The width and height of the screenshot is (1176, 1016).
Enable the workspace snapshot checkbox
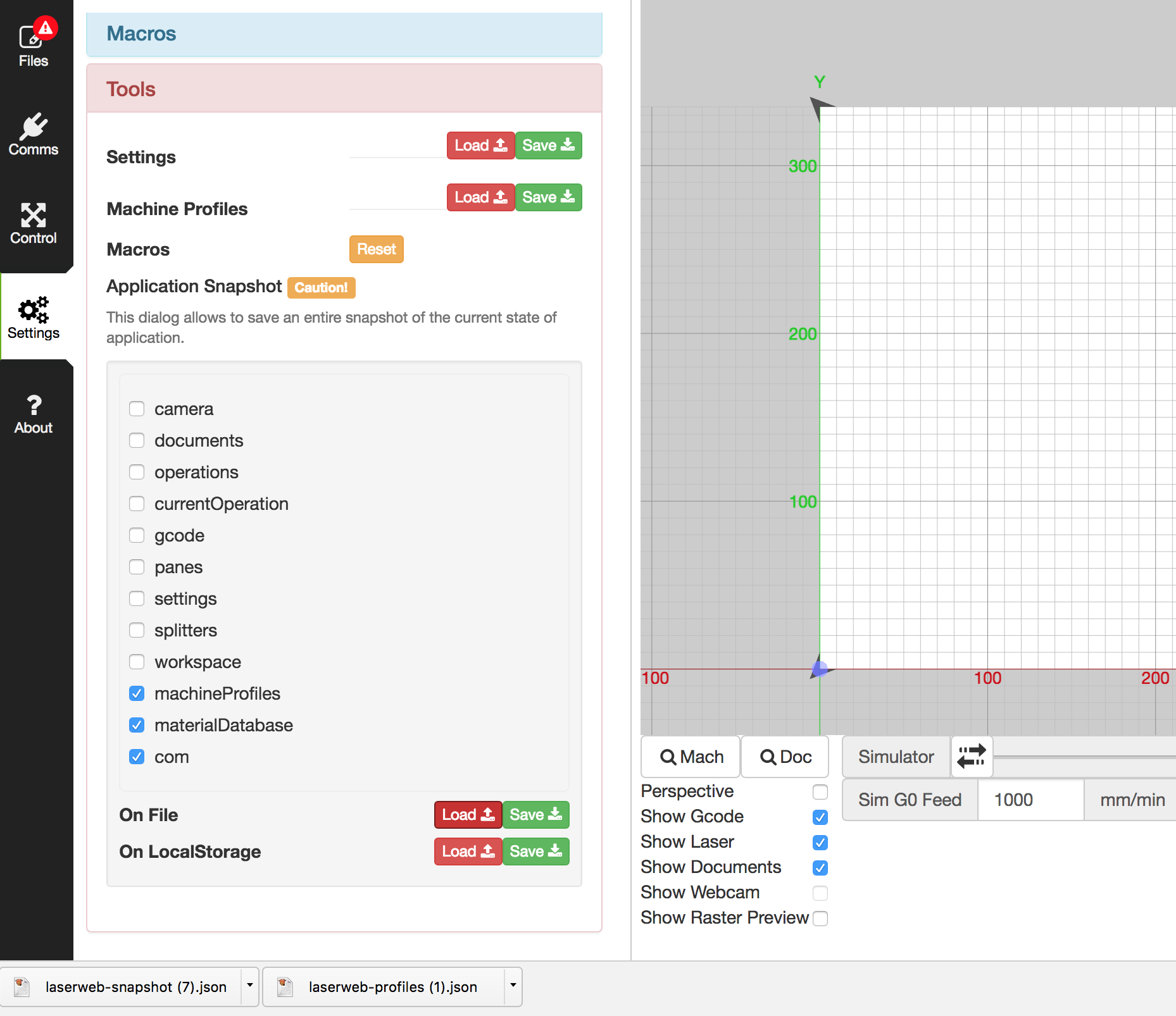[137, 662]
